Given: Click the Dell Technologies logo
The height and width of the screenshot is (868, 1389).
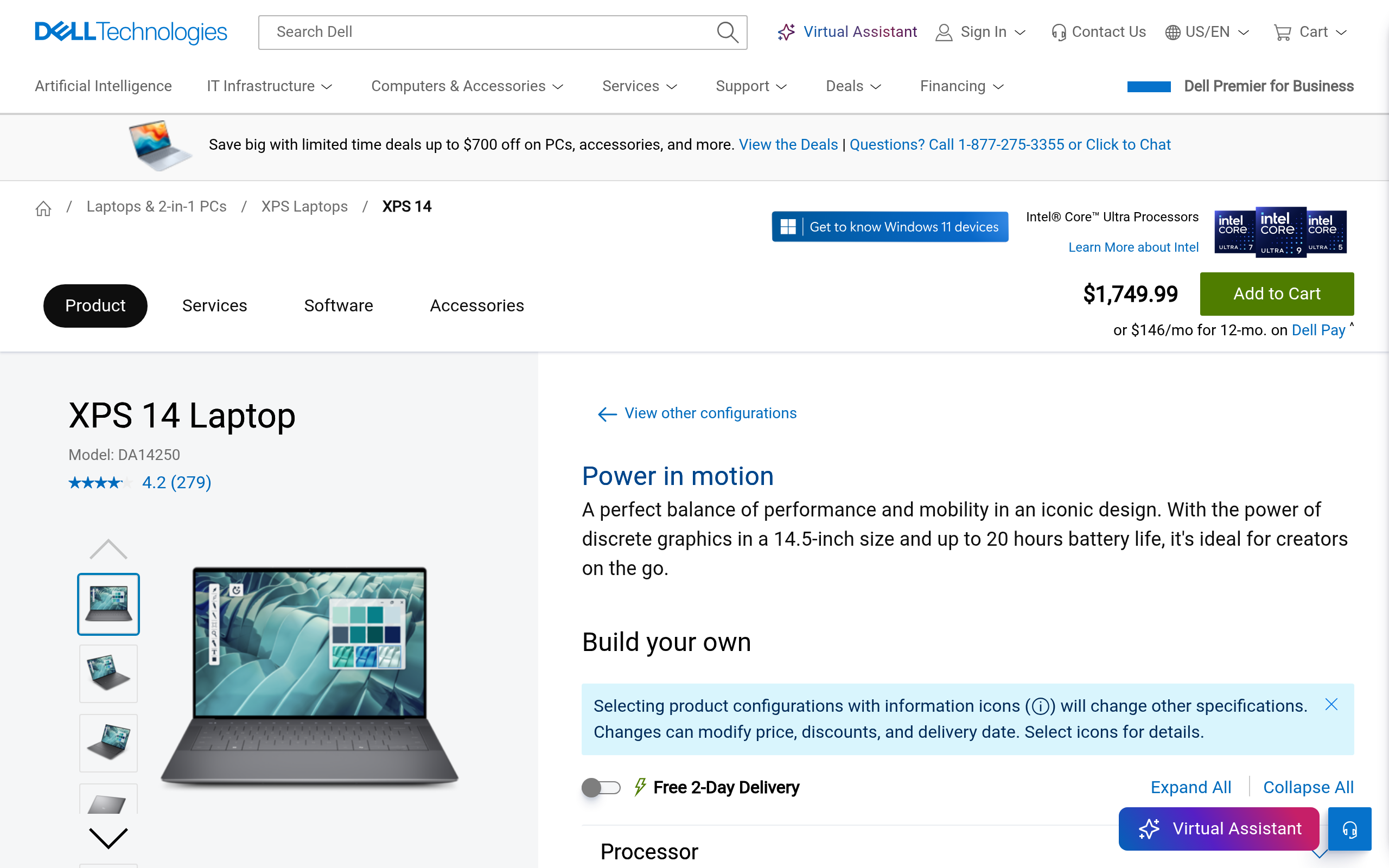Looking at the screenshot, I should point(131,32).
